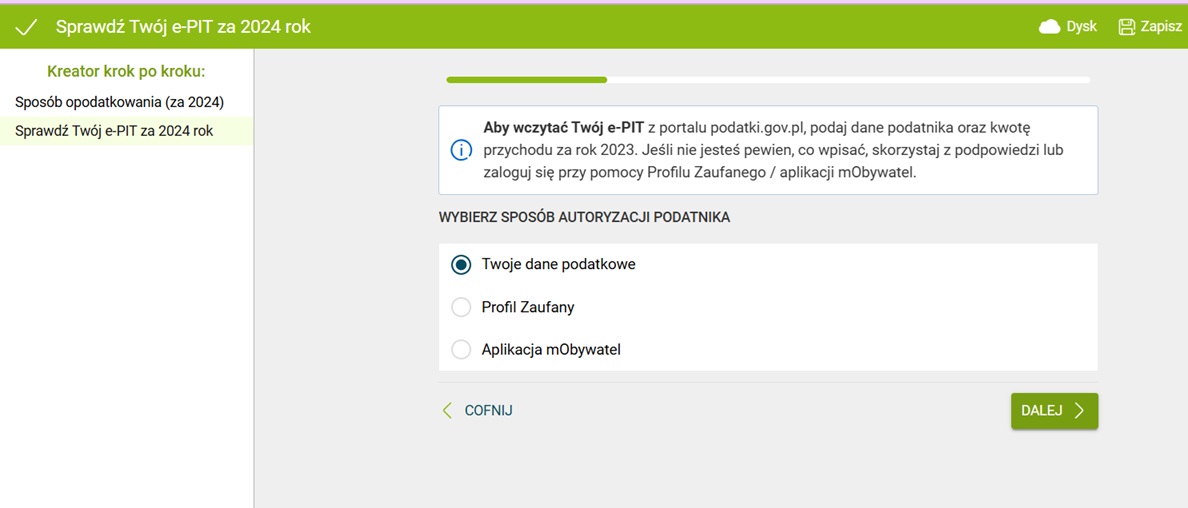Open "Sposób opodatkowania (za 2024)" step in sidebar
This screenshot has height=508, width=1188.
[x=119, y=102]
